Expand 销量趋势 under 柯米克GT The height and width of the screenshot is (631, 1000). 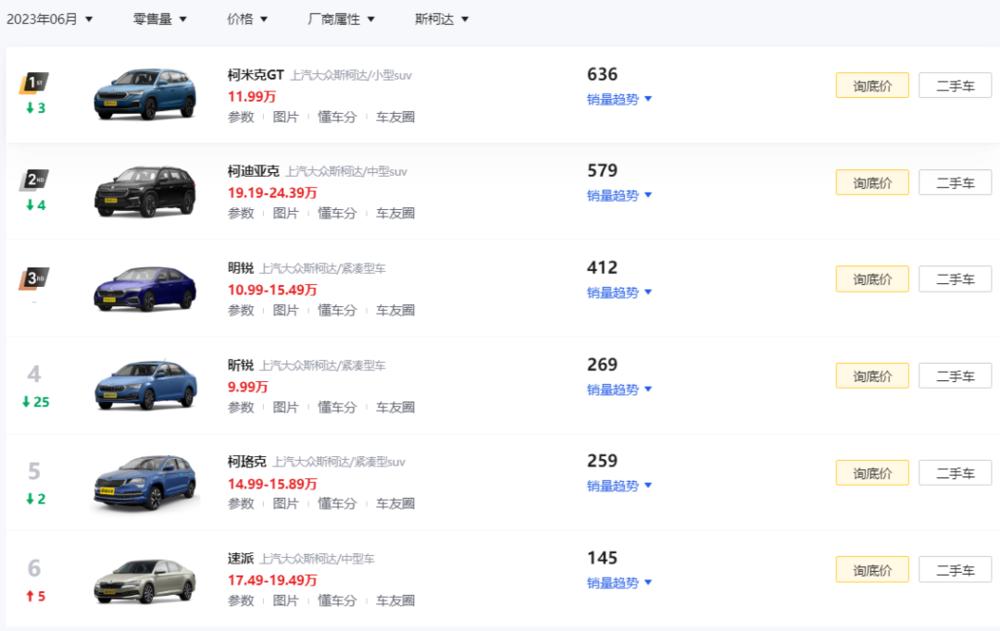614,99
